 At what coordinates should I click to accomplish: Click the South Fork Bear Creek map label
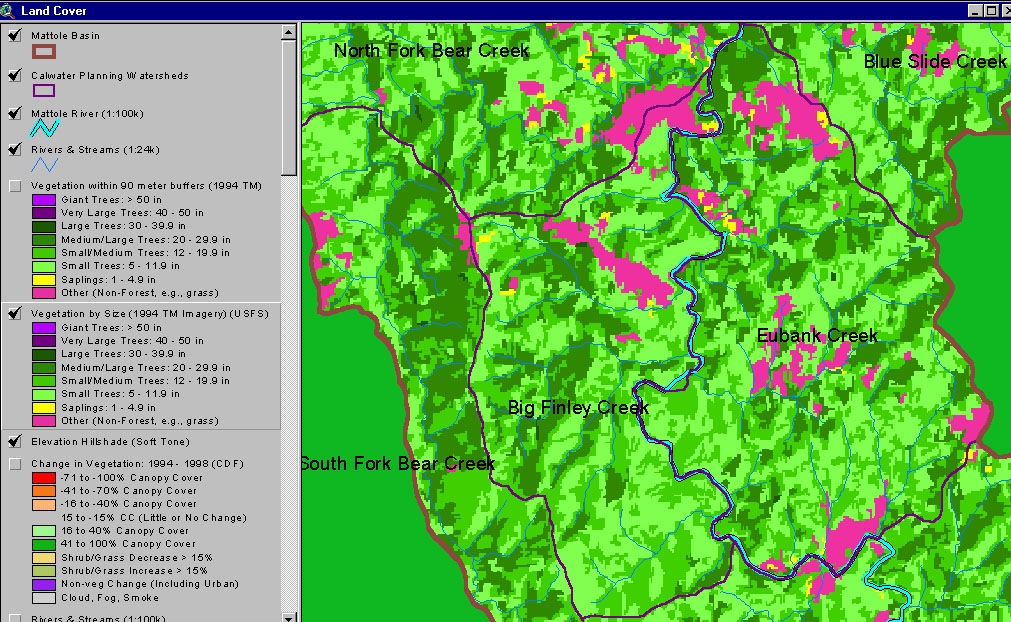tap(398, 463)
